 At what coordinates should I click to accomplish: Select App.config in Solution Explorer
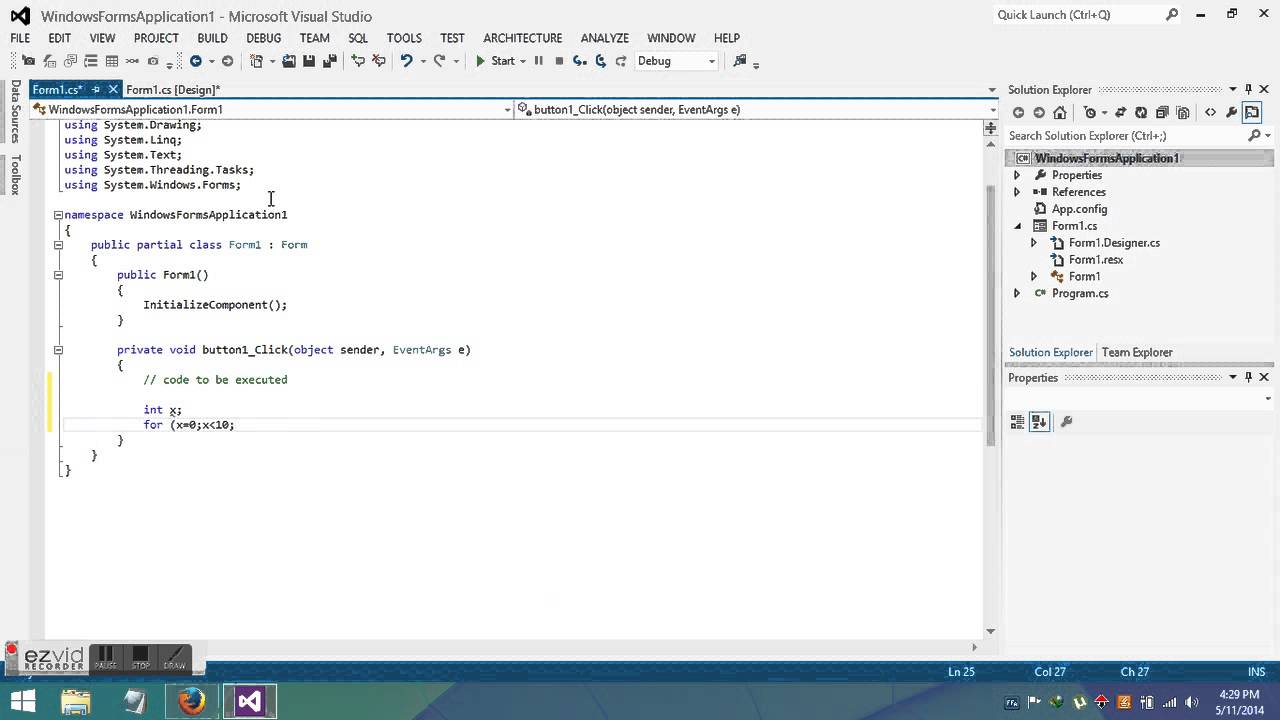tap(1079, 209)
